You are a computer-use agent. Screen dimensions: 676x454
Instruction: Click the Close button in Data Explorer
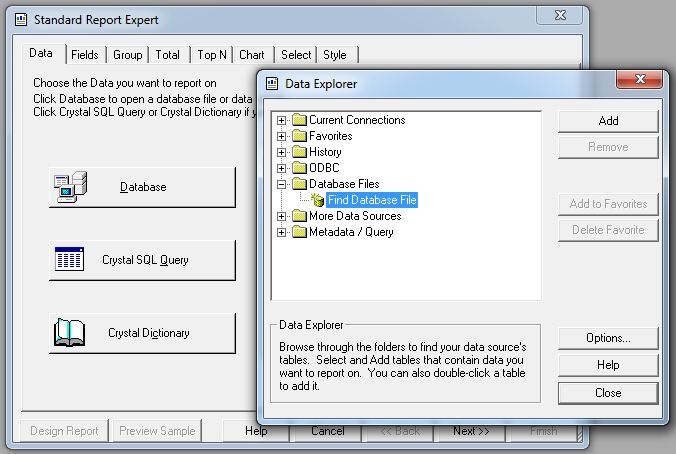[608, 393]
